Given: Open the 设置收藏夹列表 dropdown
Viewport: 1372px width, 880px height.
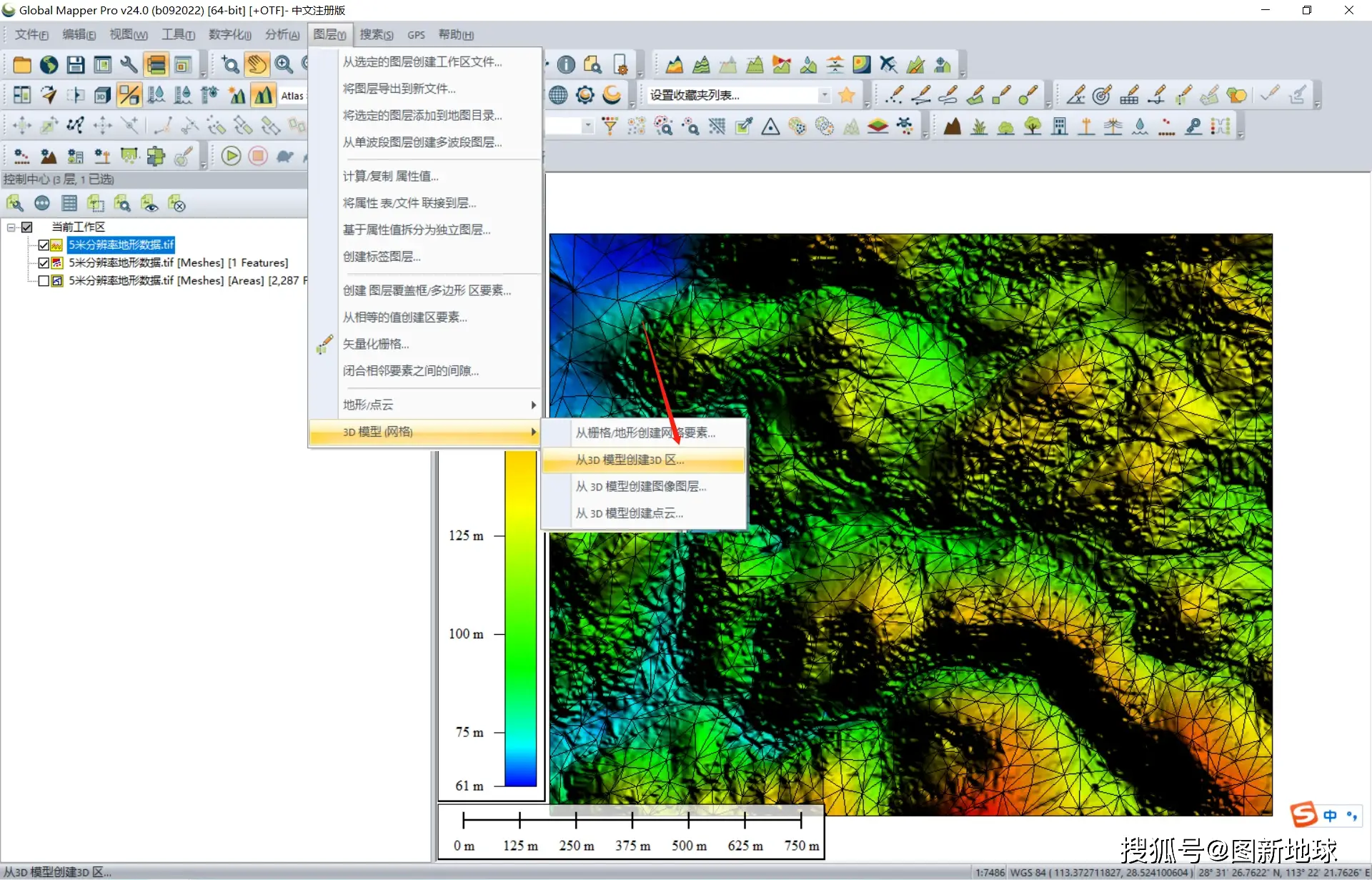Looking at the screenshot, I should click(x=825, y=95).
